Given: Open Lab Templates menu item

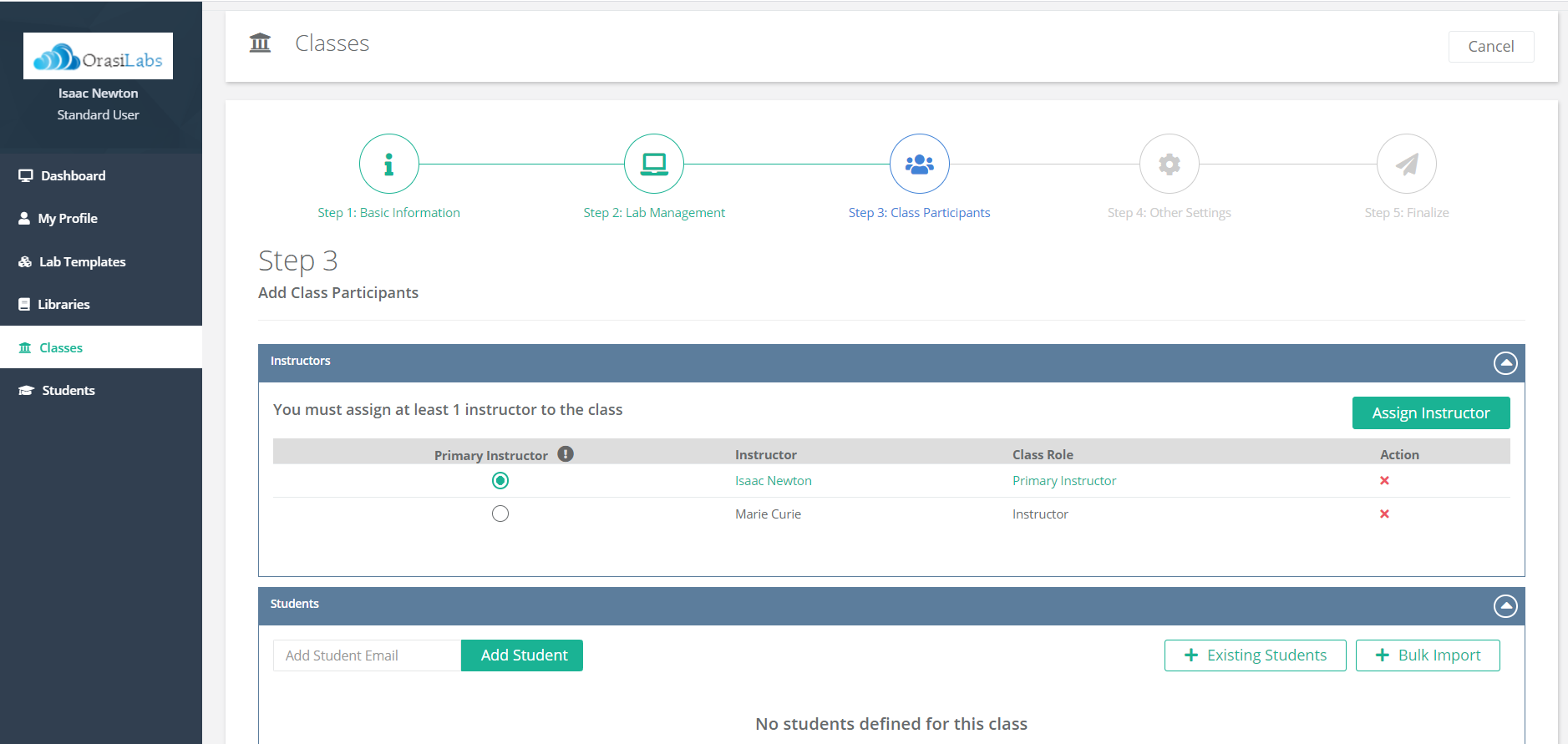Looking at the screenshot, I should coord(101,261).
